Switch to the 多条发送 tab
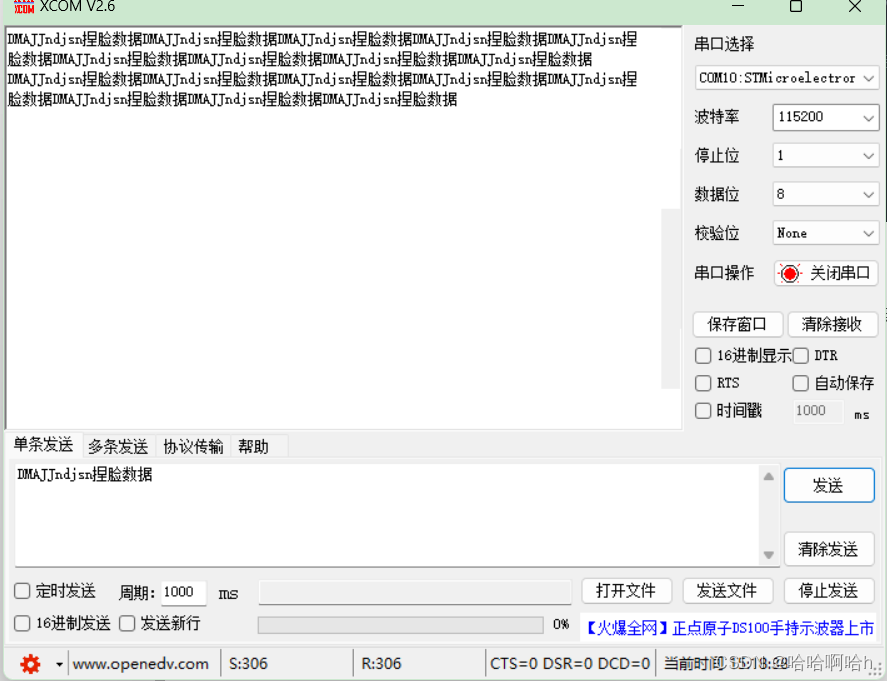The image size is (887, 681). tap(117, 446)
